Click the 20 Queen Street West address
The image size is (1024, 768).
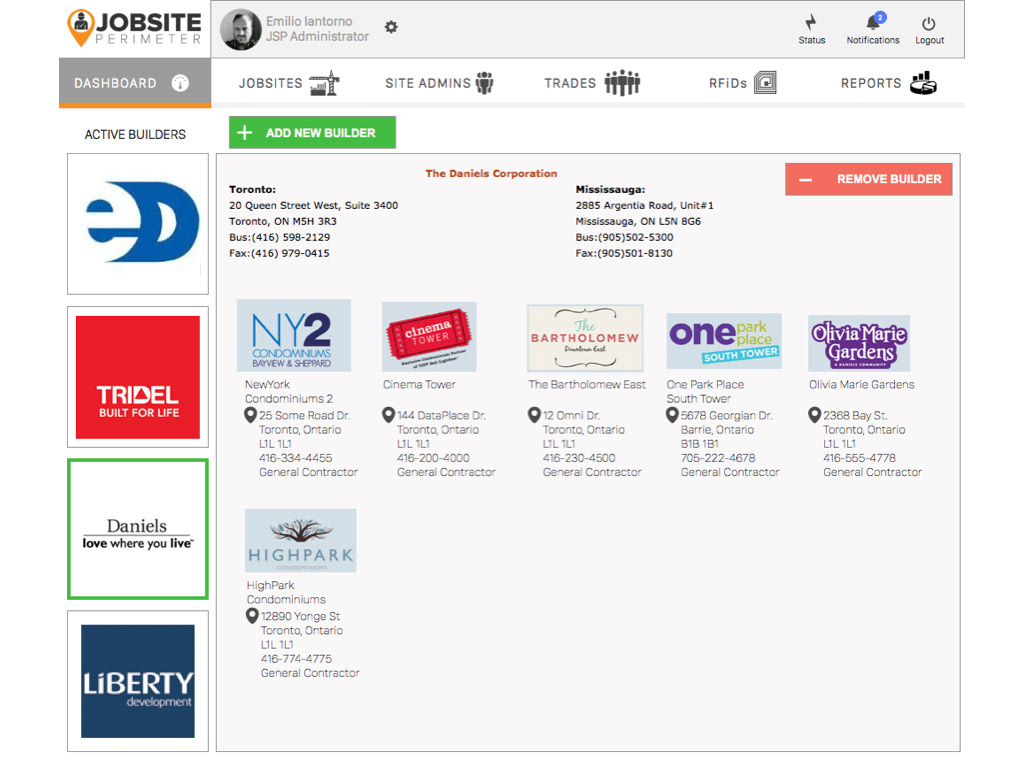[313, 206]
